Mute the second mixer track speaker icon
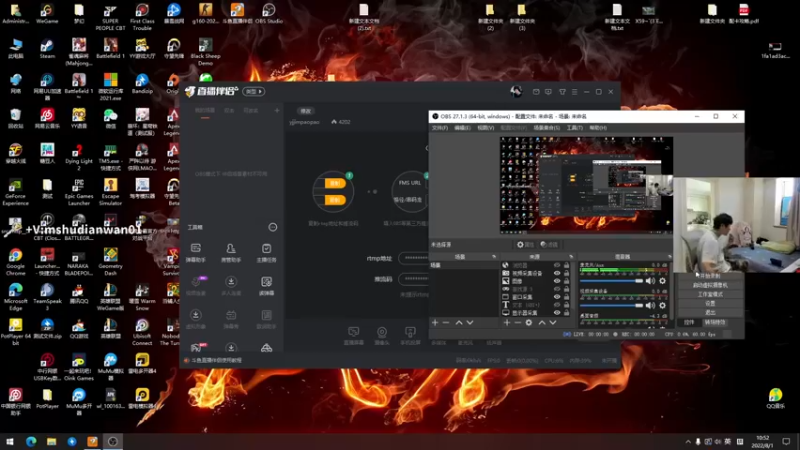 coord(650,305)
